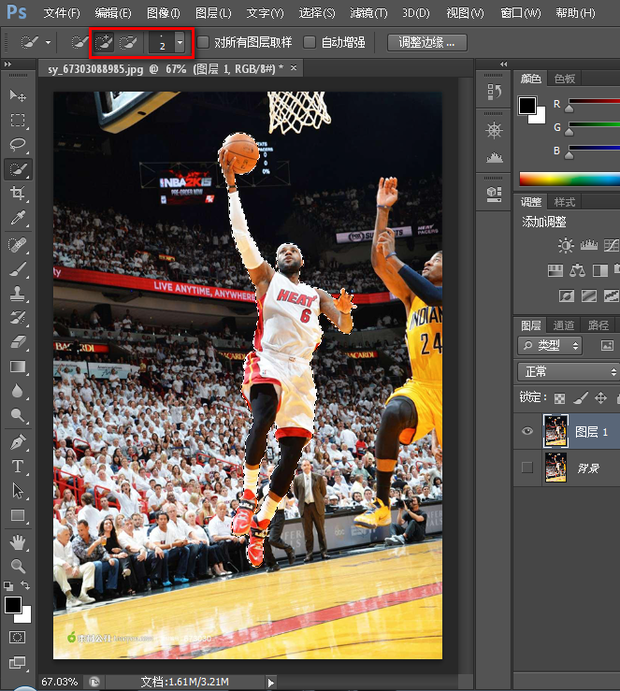Open status bar info arrow
This screenshot has width=620, height=691.
[x=271, y=683]
